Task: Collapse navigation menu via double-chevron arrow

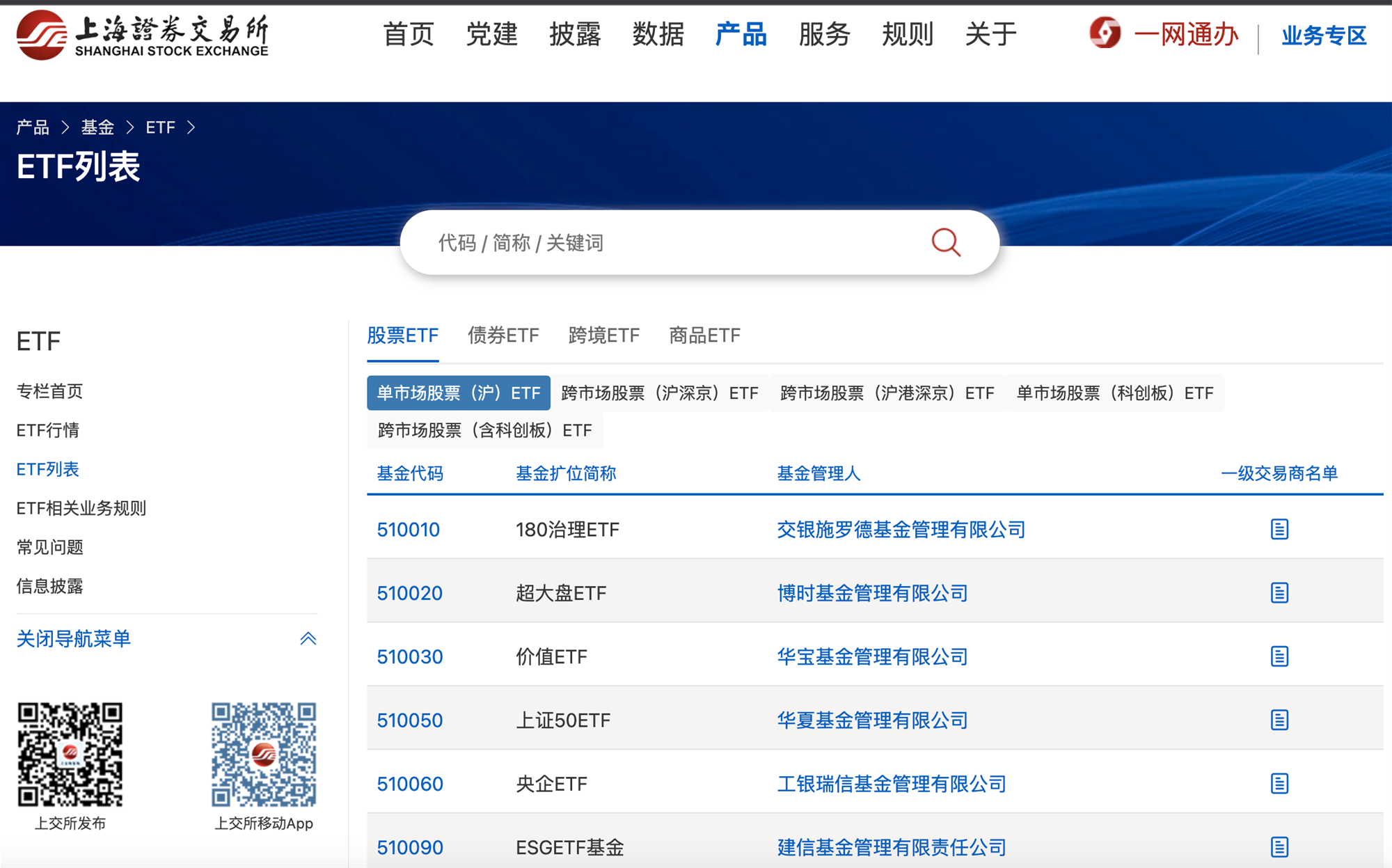Action: click(308, 638)
